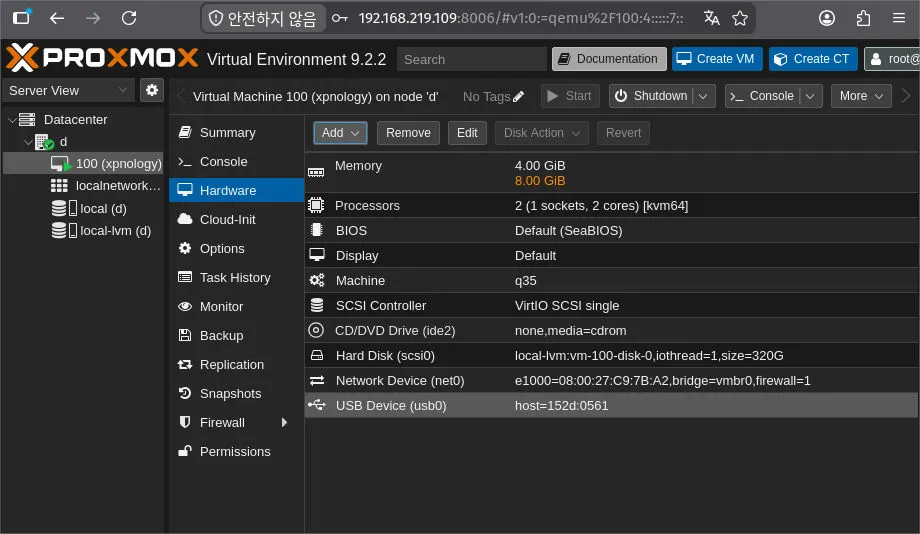
Task: Edit tags with the pencil icon
Action: point(518,97)
